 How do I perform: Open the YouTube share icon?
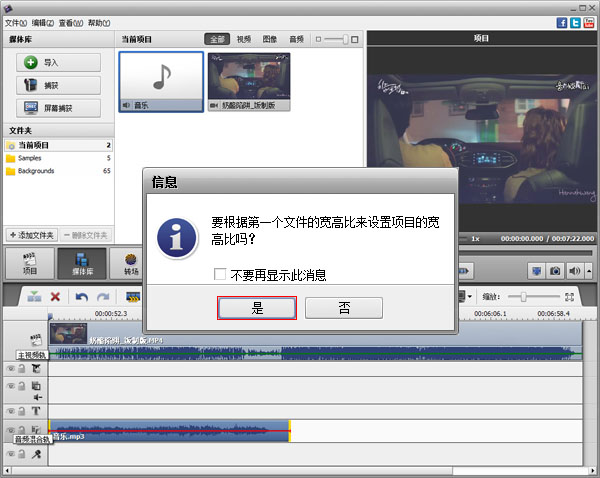point(589,23)
